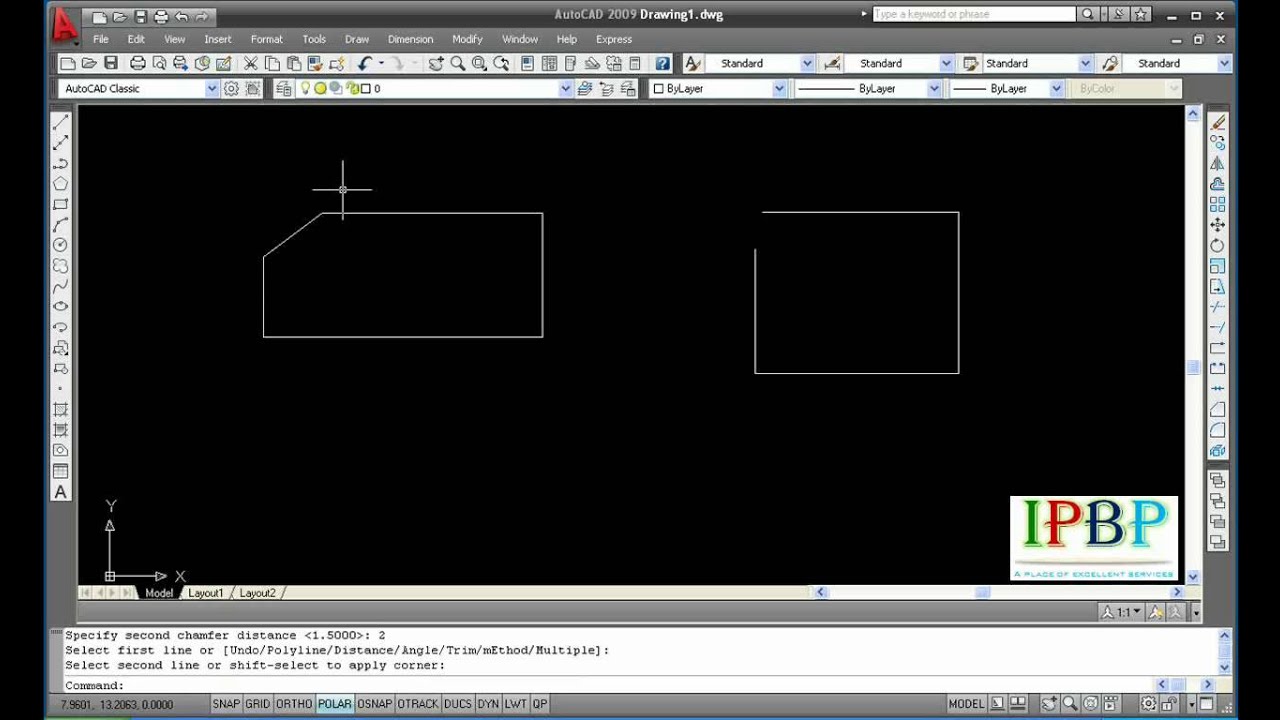
Task: Toggle LWT lineweight display
Action: click(515, 704)
